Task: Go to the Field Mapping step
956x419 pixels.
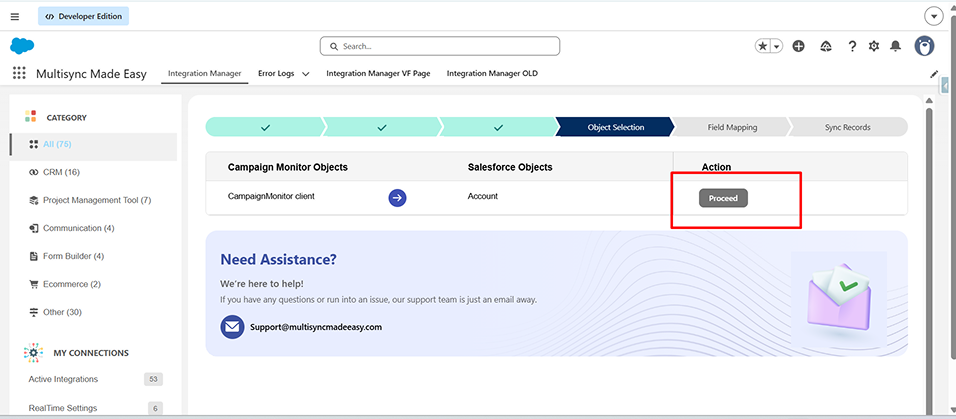Action: [732, 127]
